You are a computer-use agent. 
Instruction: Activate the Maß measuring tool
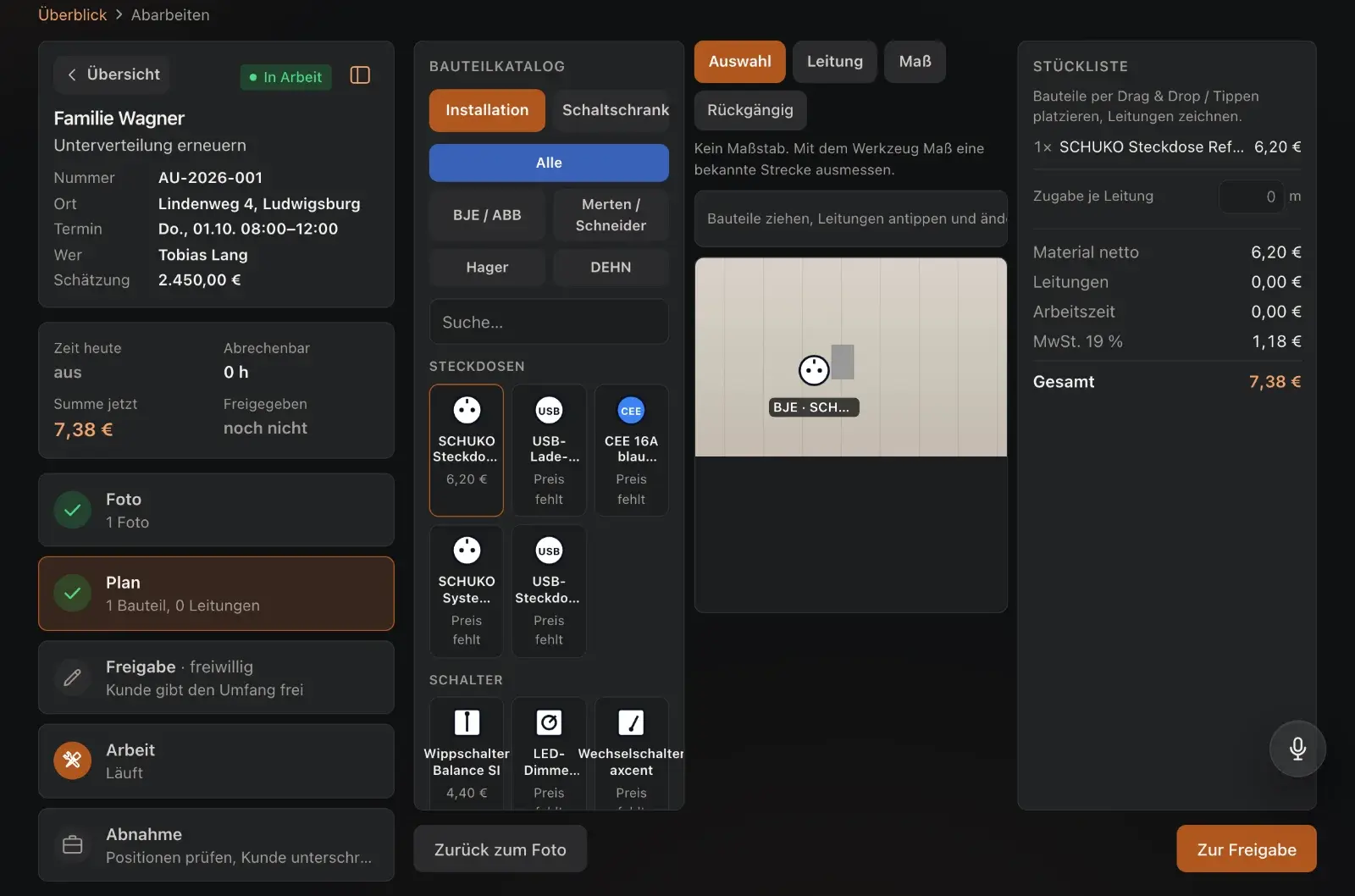(915, 62)
